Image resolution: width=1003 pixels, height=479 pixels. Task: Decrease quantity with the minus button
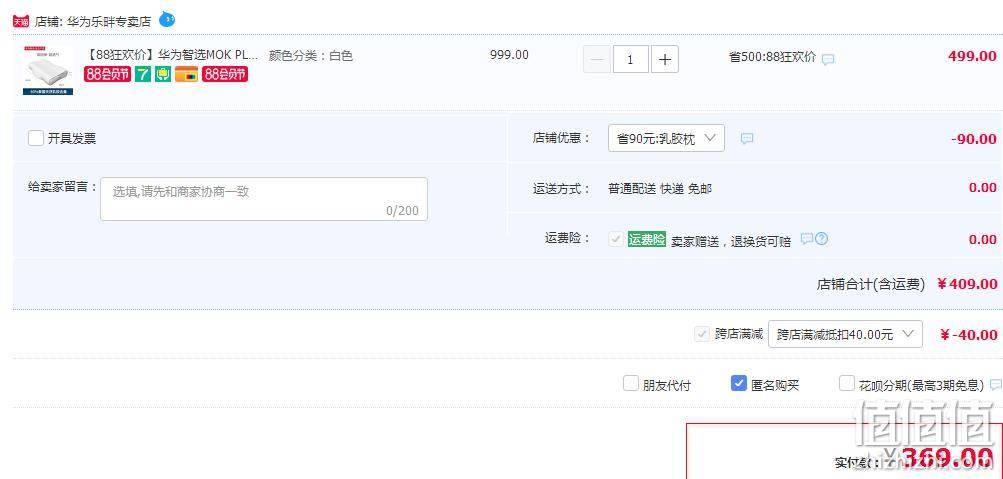(597, 59)
